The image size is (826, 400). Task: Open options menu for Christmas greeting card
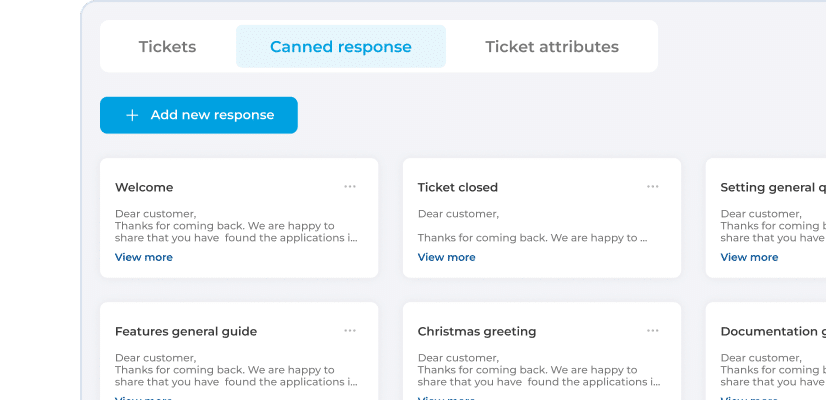(653, 330)
